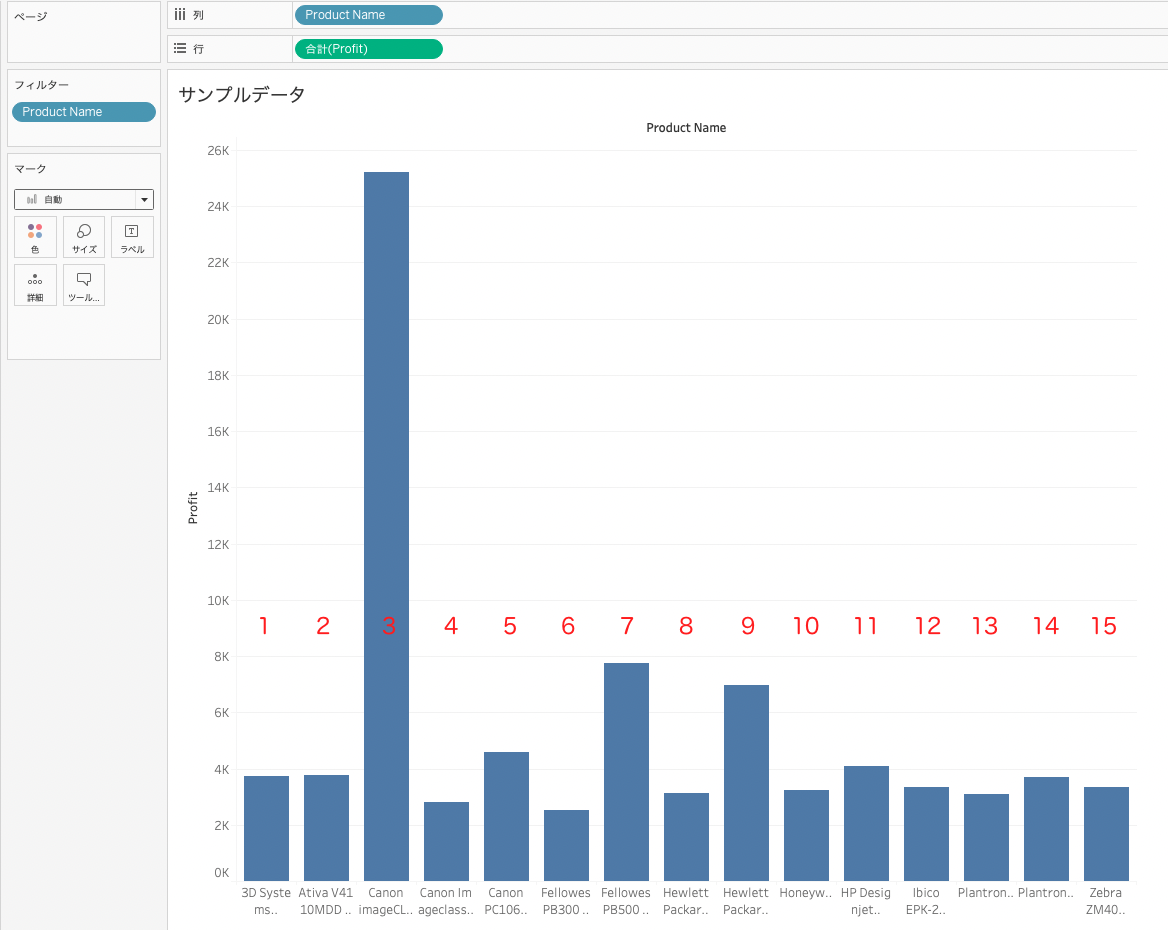Click the Ibico EPK-2.. axis label

point(926,901)
